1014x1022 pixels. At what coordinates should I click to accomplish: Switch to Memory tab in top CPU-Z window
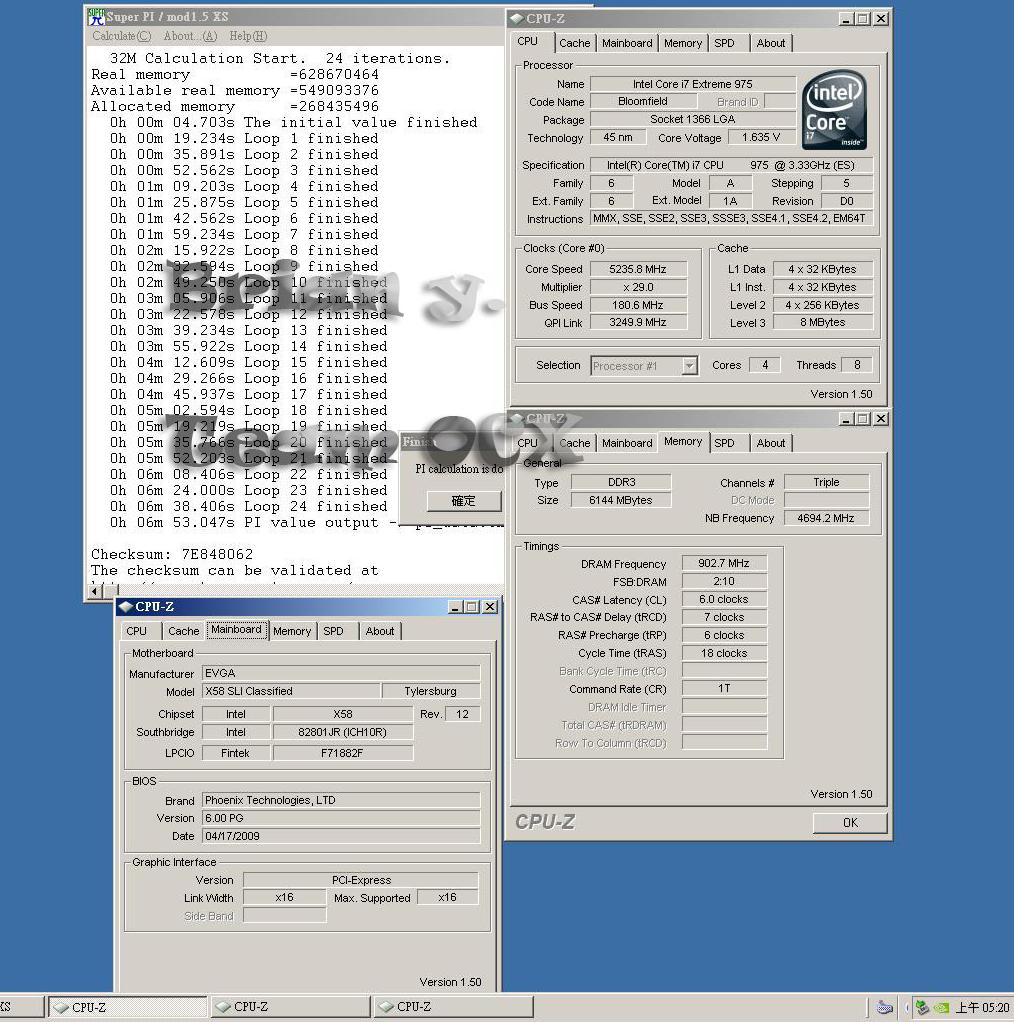pos(683,43)
